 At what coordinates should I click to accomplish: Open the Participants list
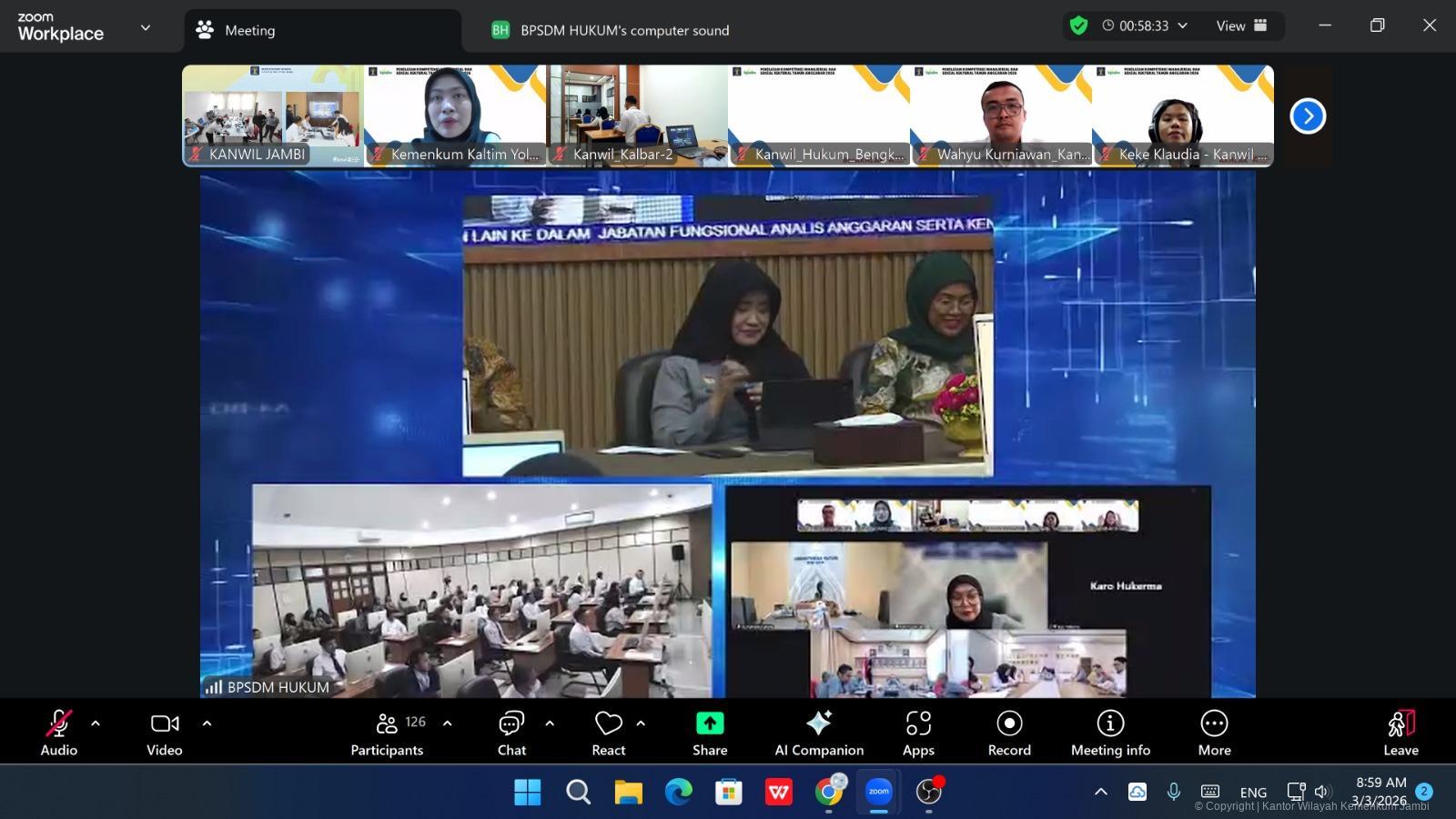(x=387, y=733)
